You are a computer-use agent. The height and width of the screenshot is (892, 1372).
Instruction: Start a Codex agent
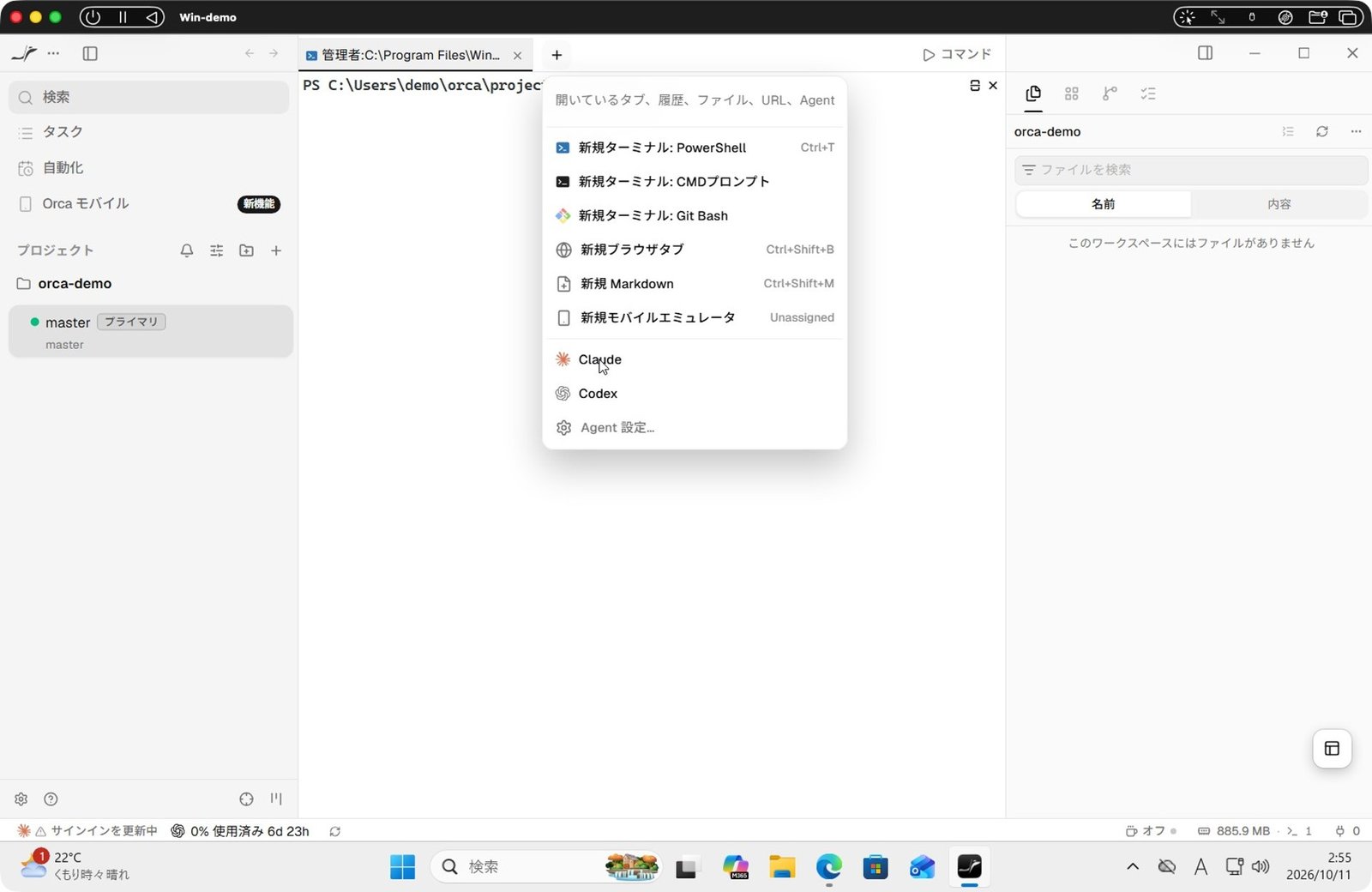pyautogui.click(x=695, y=394)
